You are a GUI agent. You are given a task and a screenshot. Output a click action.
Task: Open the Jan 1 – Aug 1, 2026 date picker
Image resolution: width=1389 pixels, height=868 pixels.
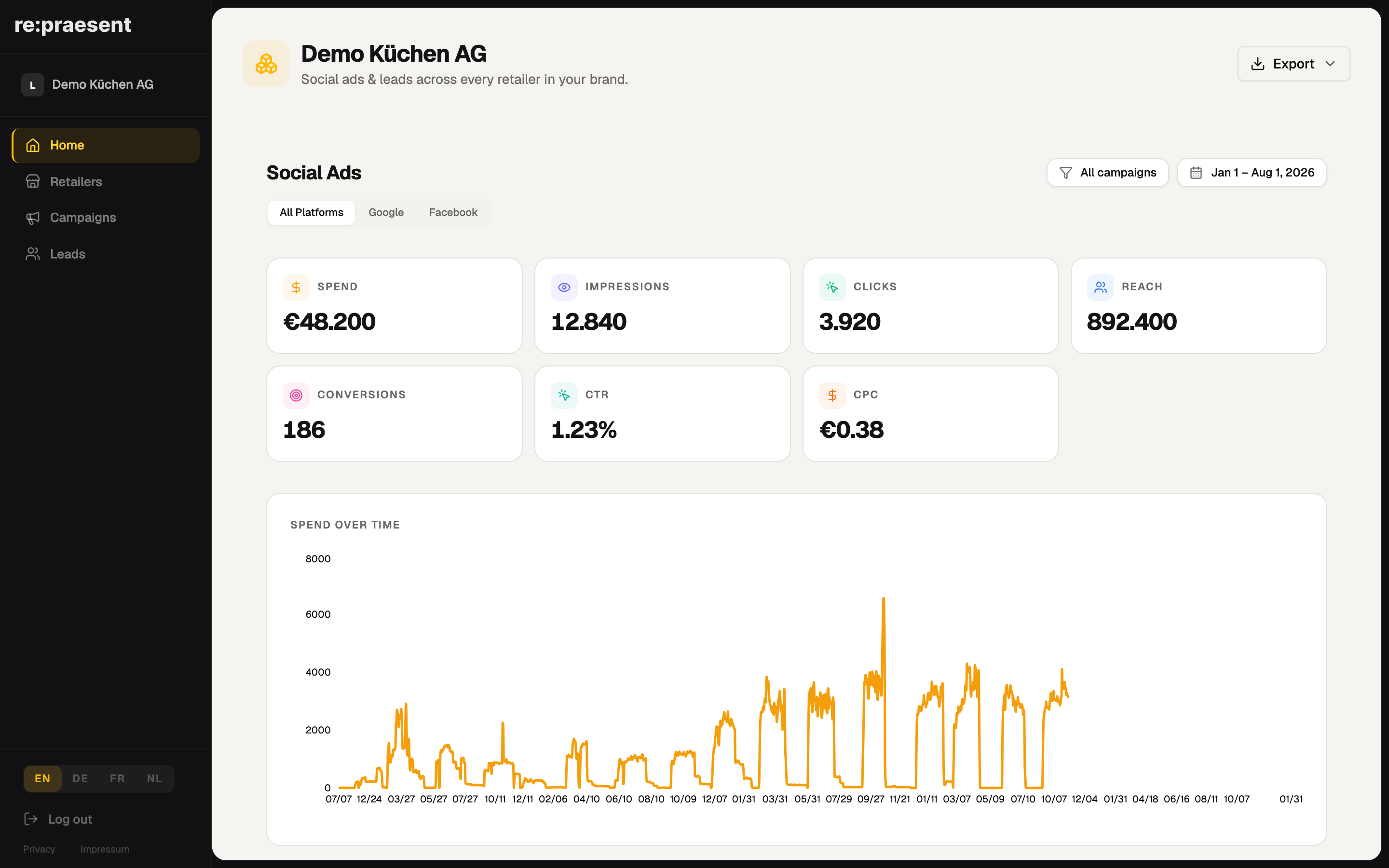tap(1252, 173)
